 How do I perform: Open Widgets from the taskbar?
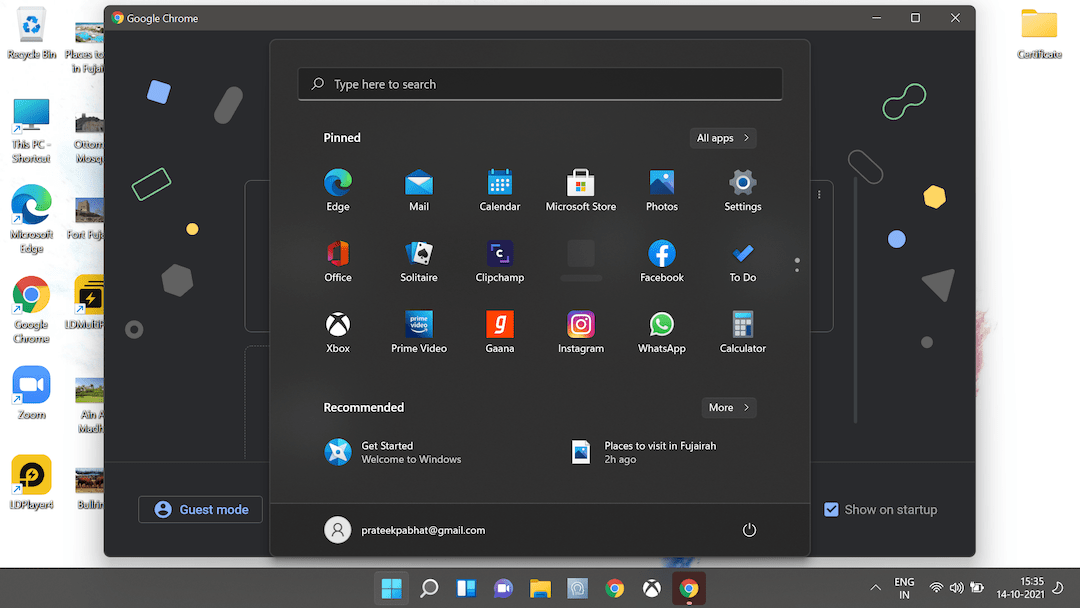coord(466,589)
